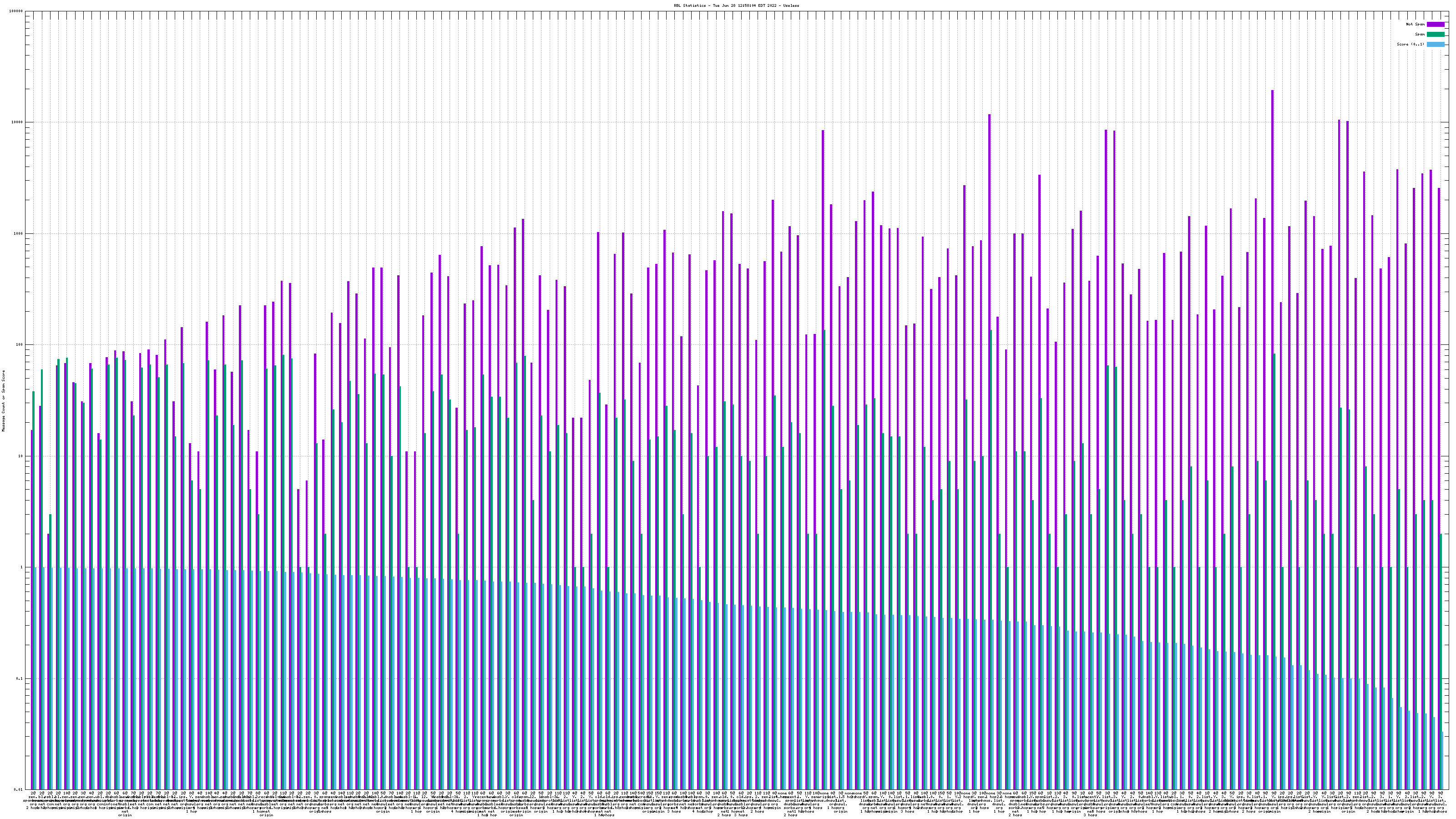Click the 1000 y-axis tick label
This screenshot has width=1456, height=819.
point(19,233)
